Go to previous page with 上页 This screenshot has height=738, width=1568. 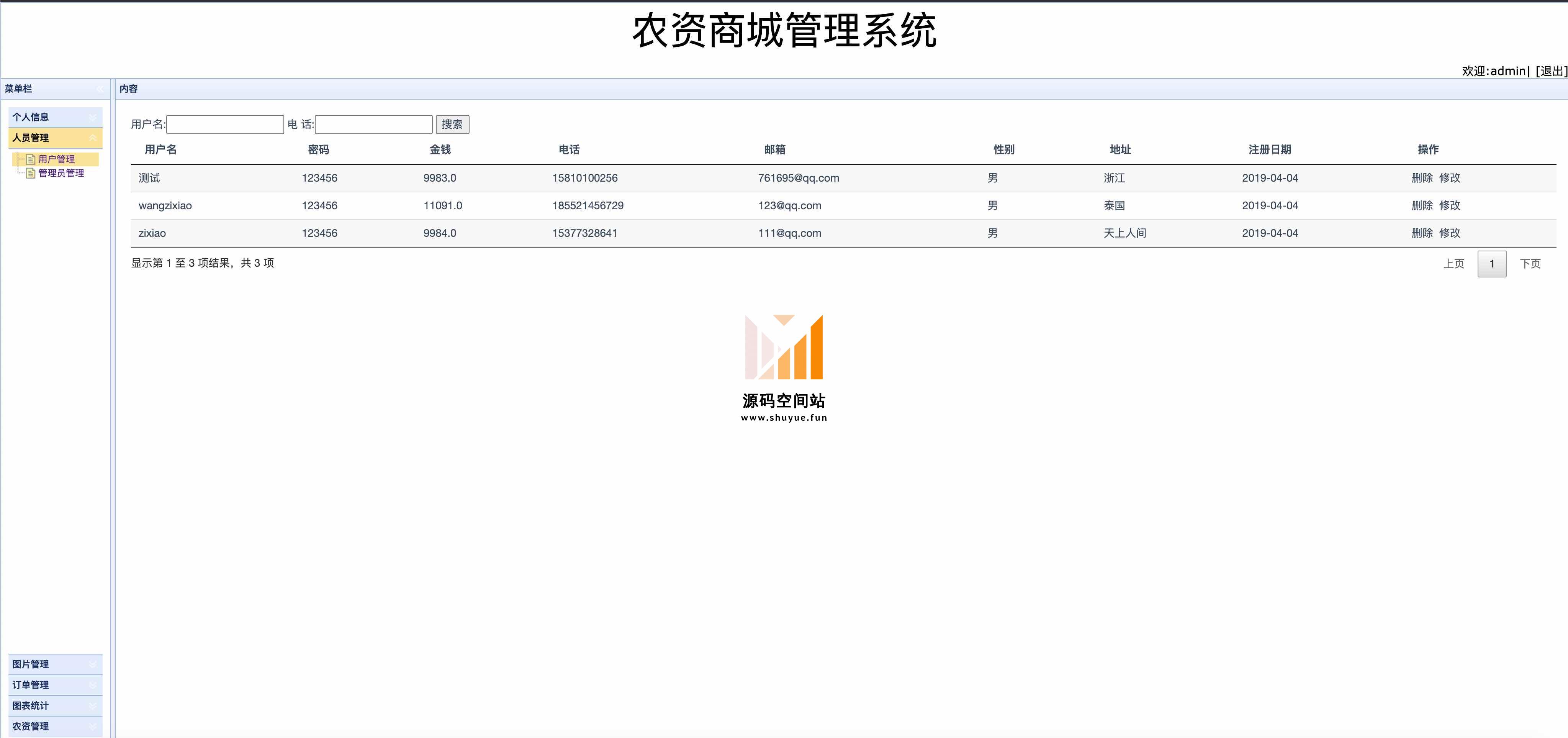tap(1453, 264)
